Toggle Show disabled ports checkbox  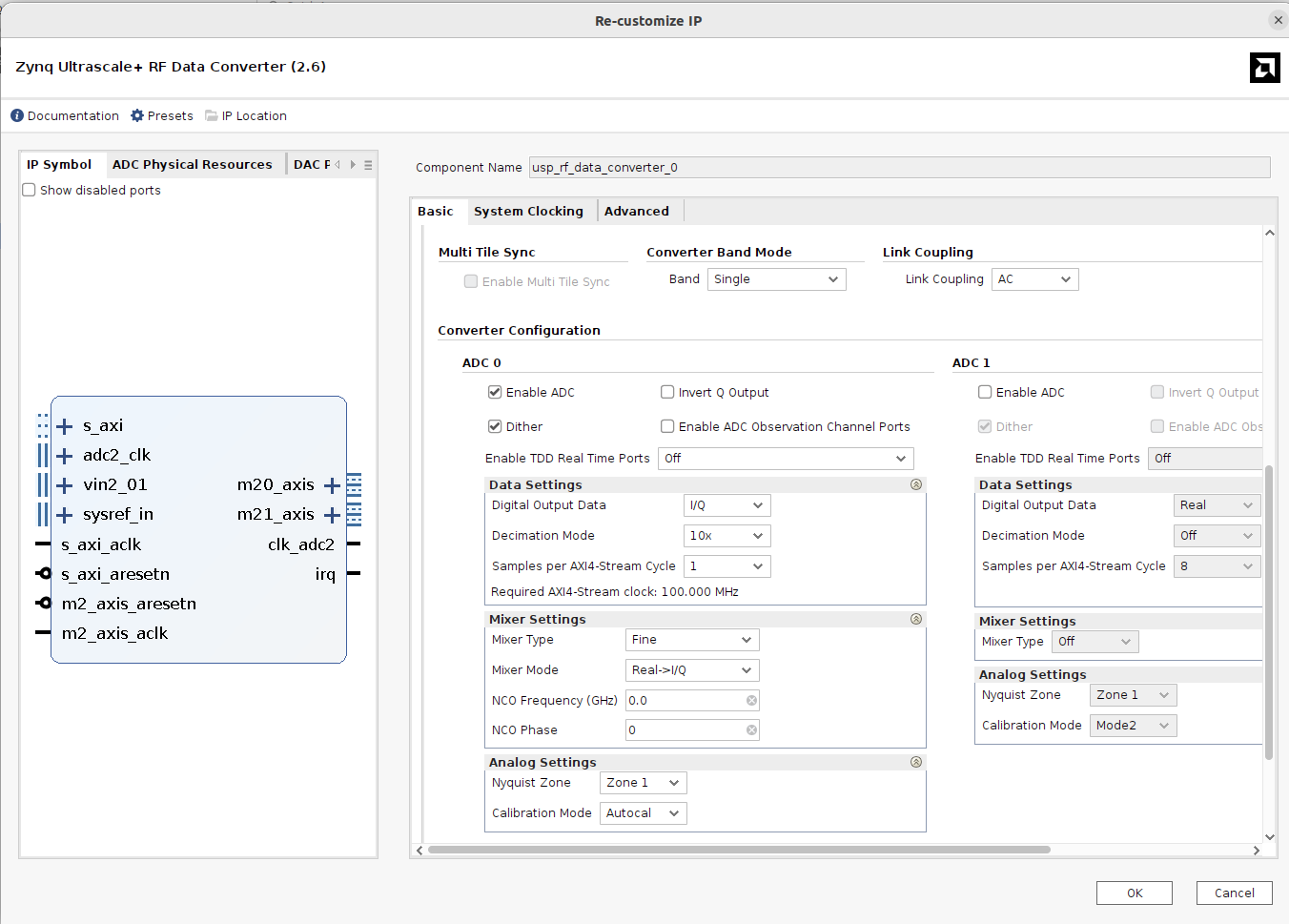tap(30, 190)
